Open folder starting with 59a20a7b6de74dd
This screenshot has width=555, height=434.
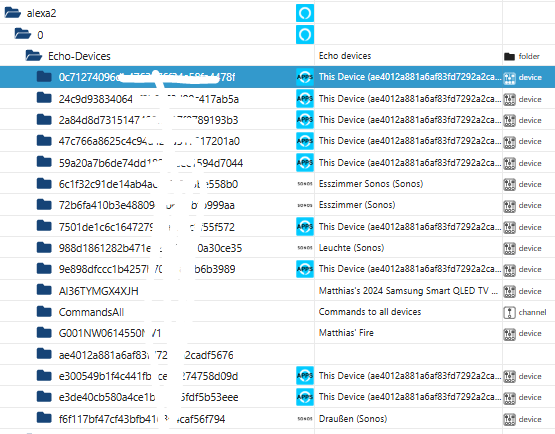(44, 162)
